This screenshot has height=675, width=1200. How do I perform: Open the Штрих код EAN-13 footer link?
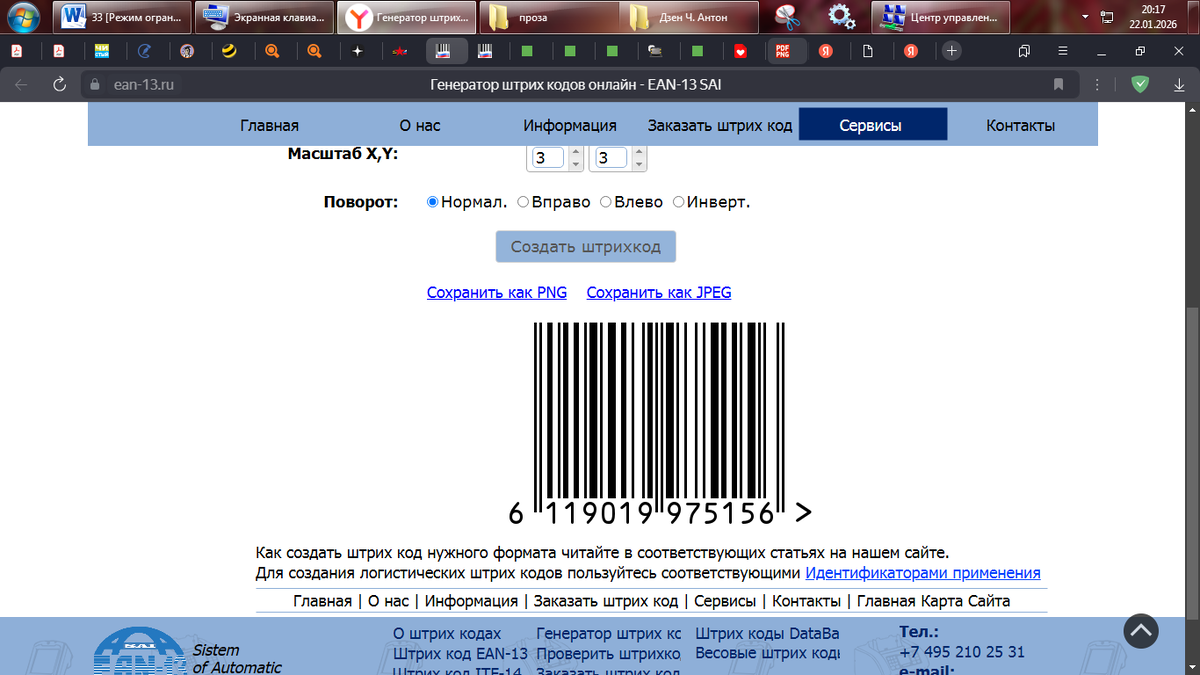point(460,654)
